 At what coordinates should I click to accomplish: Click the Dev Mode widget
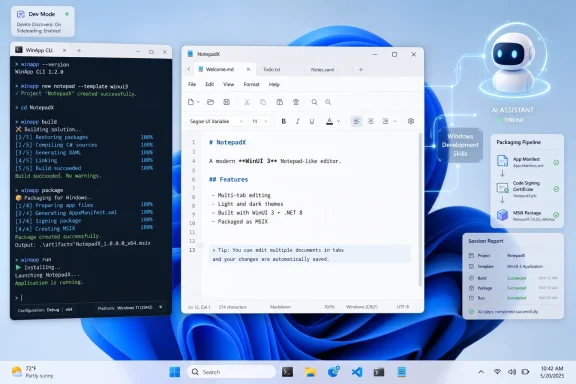[x=43, y=21]
